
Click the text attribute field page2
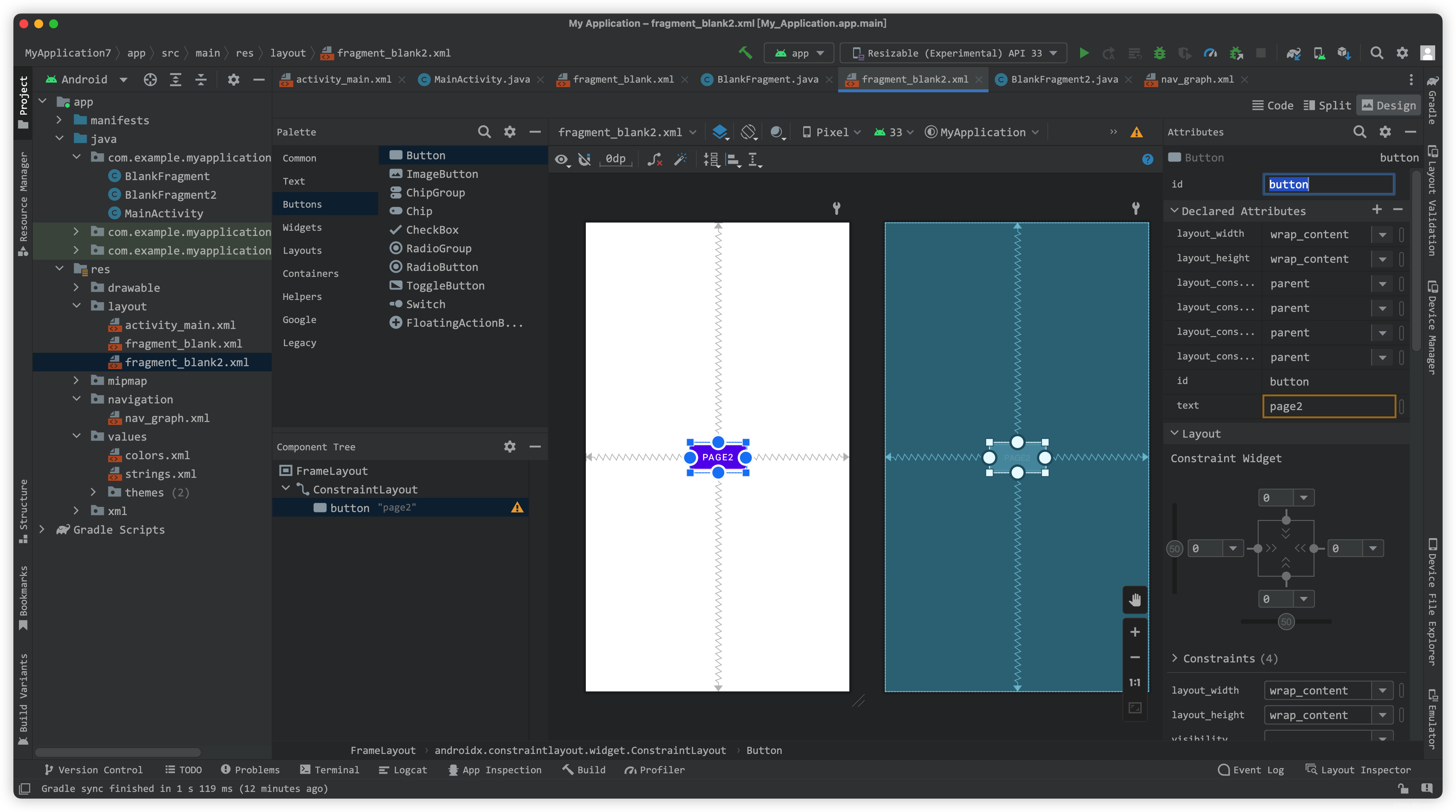click(x=1329, y=406)
